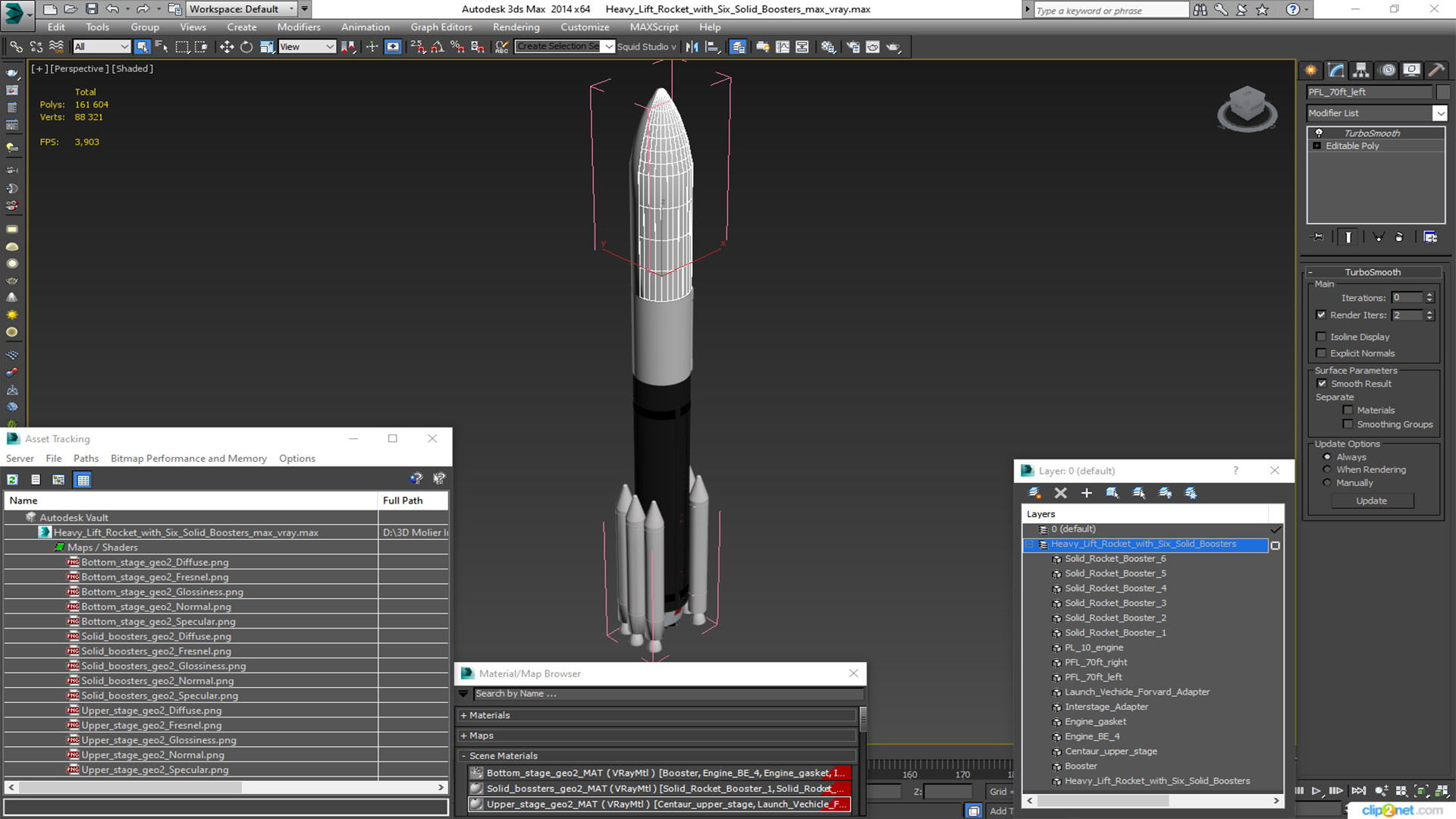This screenshot has height=819, width=1456.
Task: Click Create New Layer icon in Layer dialog
Action: pos(1034,493)
